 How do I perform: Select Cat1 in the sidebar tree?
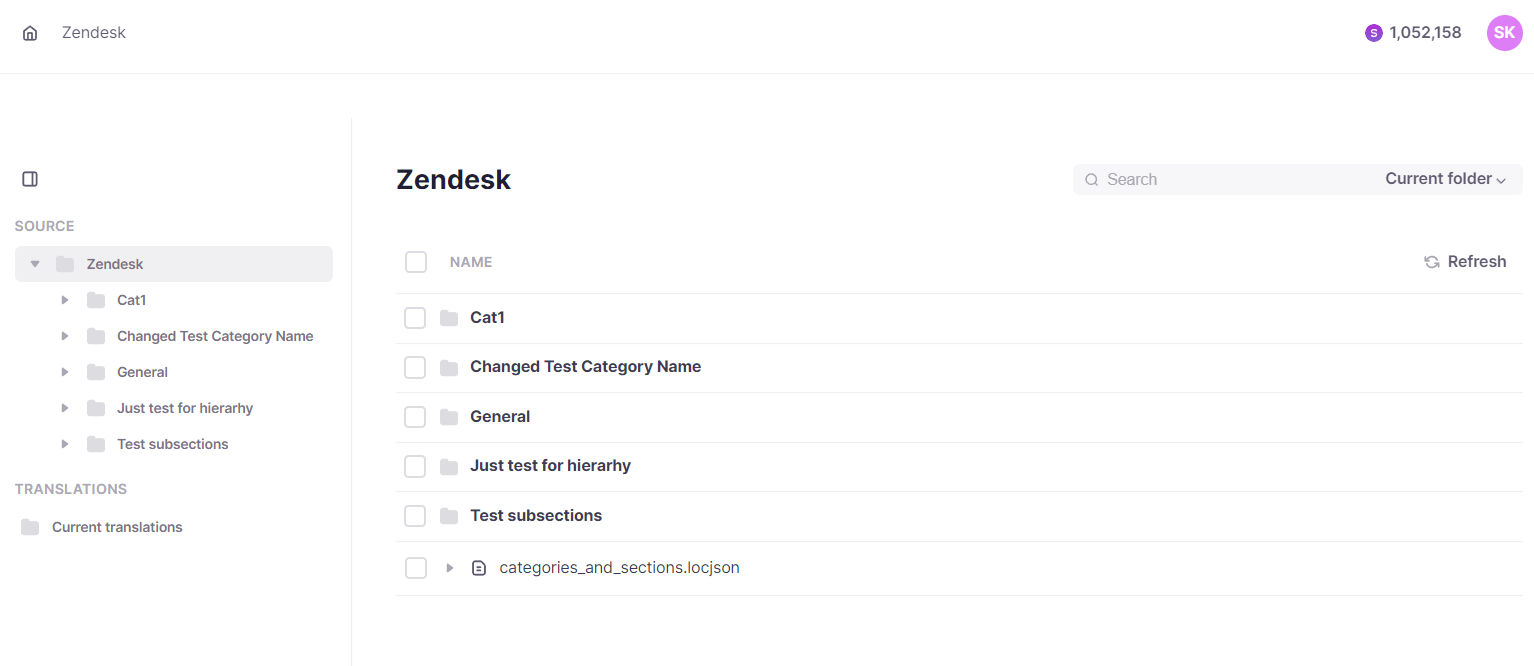click(132, 300)
